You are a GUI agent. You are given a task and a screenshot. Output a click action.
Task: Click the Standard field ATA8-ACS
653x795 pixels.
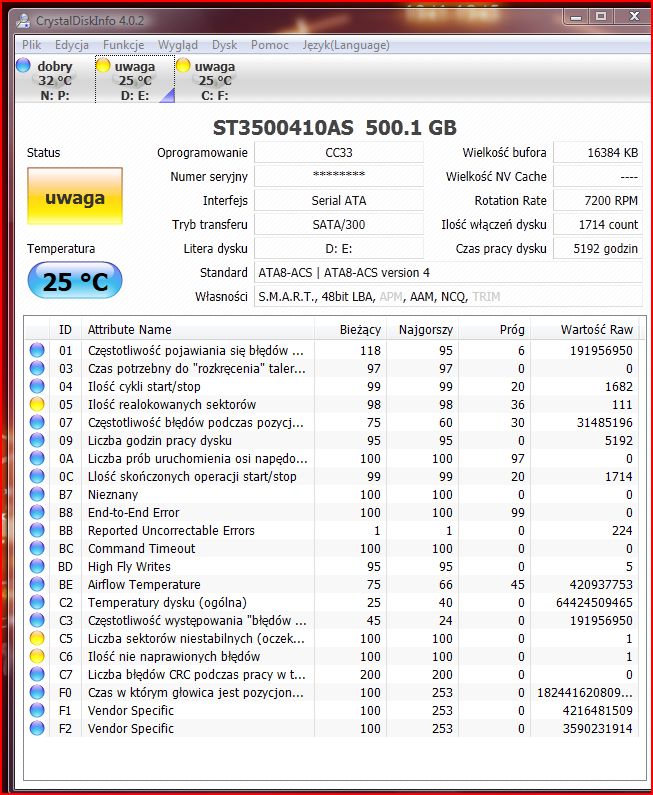[x=448, y=272]
